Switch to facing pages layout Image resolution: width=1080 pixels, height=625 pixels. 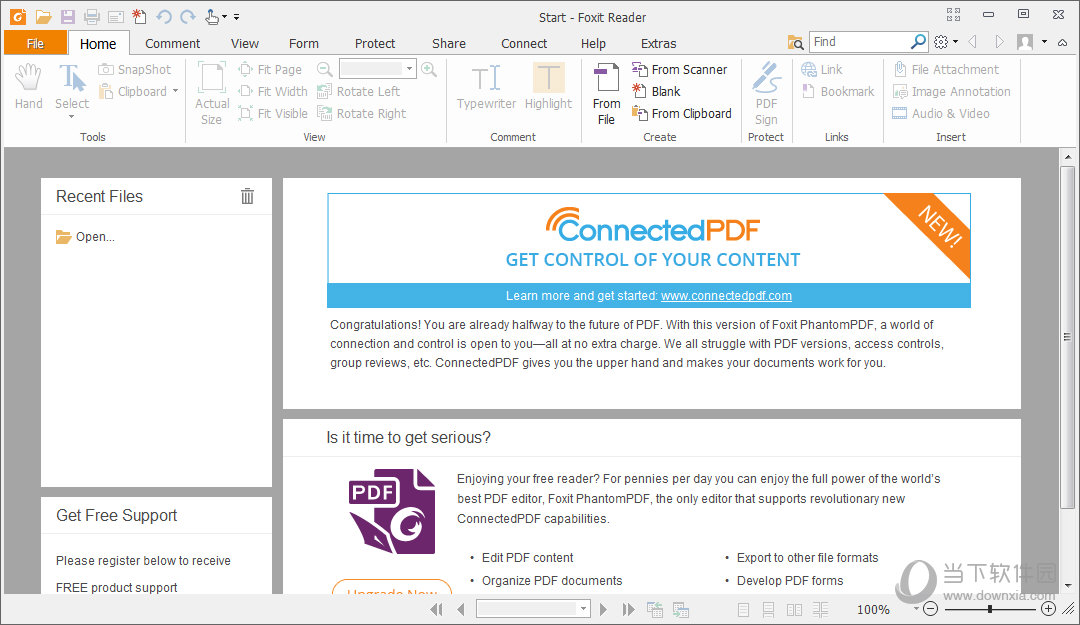794,610
